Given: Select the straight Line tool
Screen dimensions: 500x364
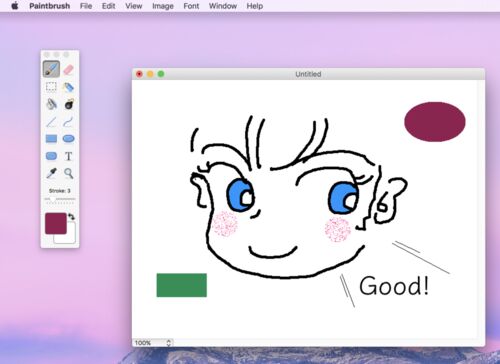Looking at the screenshot, I should (x=51, y=122).
